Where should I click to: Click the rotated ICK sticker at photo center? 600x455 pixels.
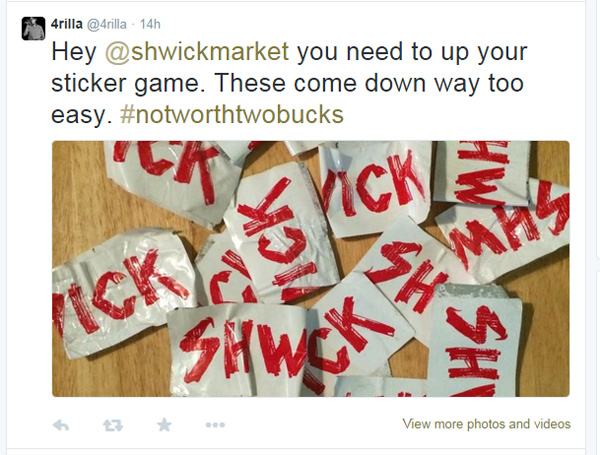click(x=279, y=233)
